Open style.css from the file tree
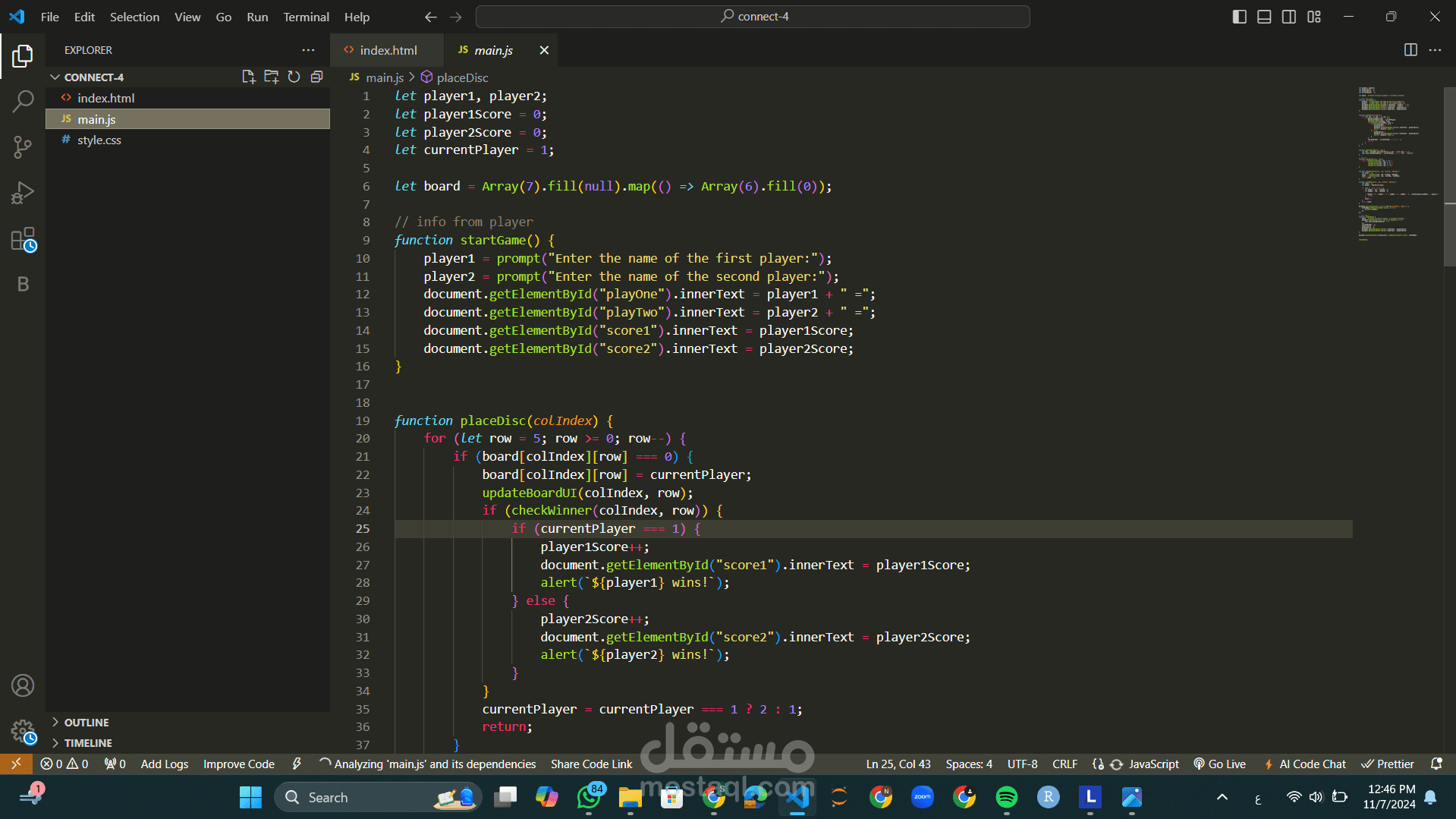1456x819 pixels. [x=99, y=140]
